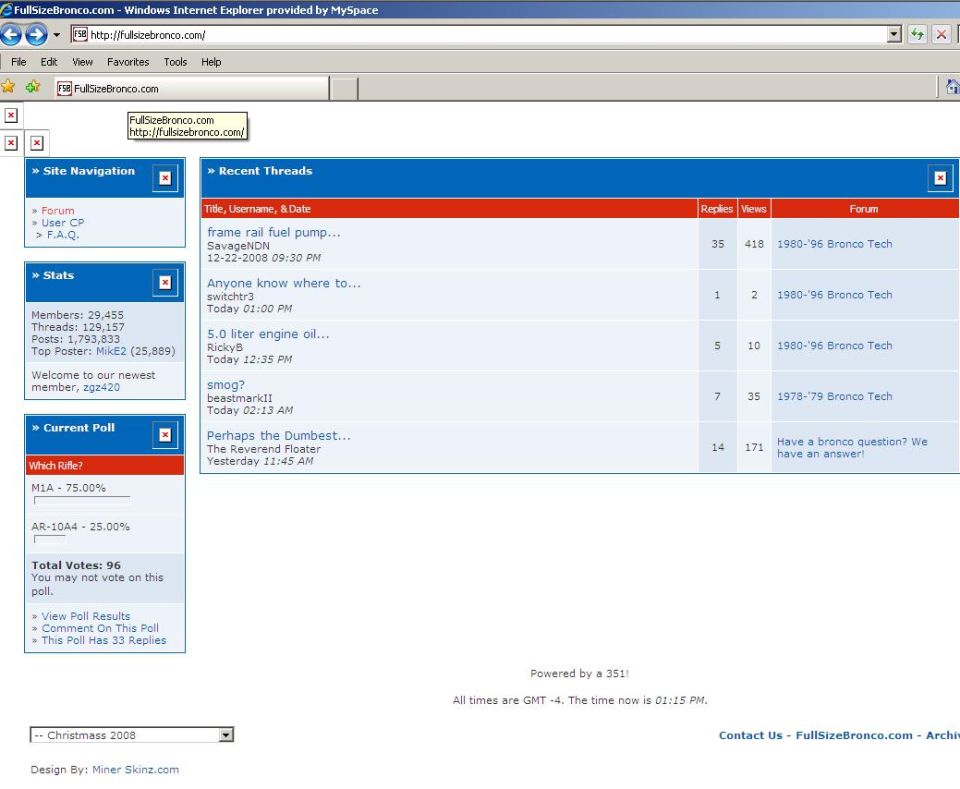
Task: Click the 'Members: 29,455' stat
Action: tap(77, 315)
